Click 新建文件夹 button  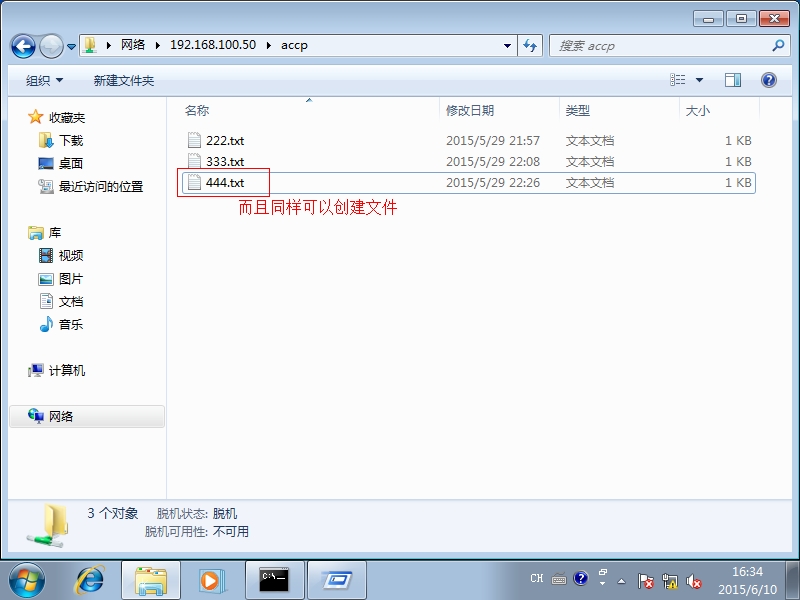pyautogui.click(x=123, y=80)
